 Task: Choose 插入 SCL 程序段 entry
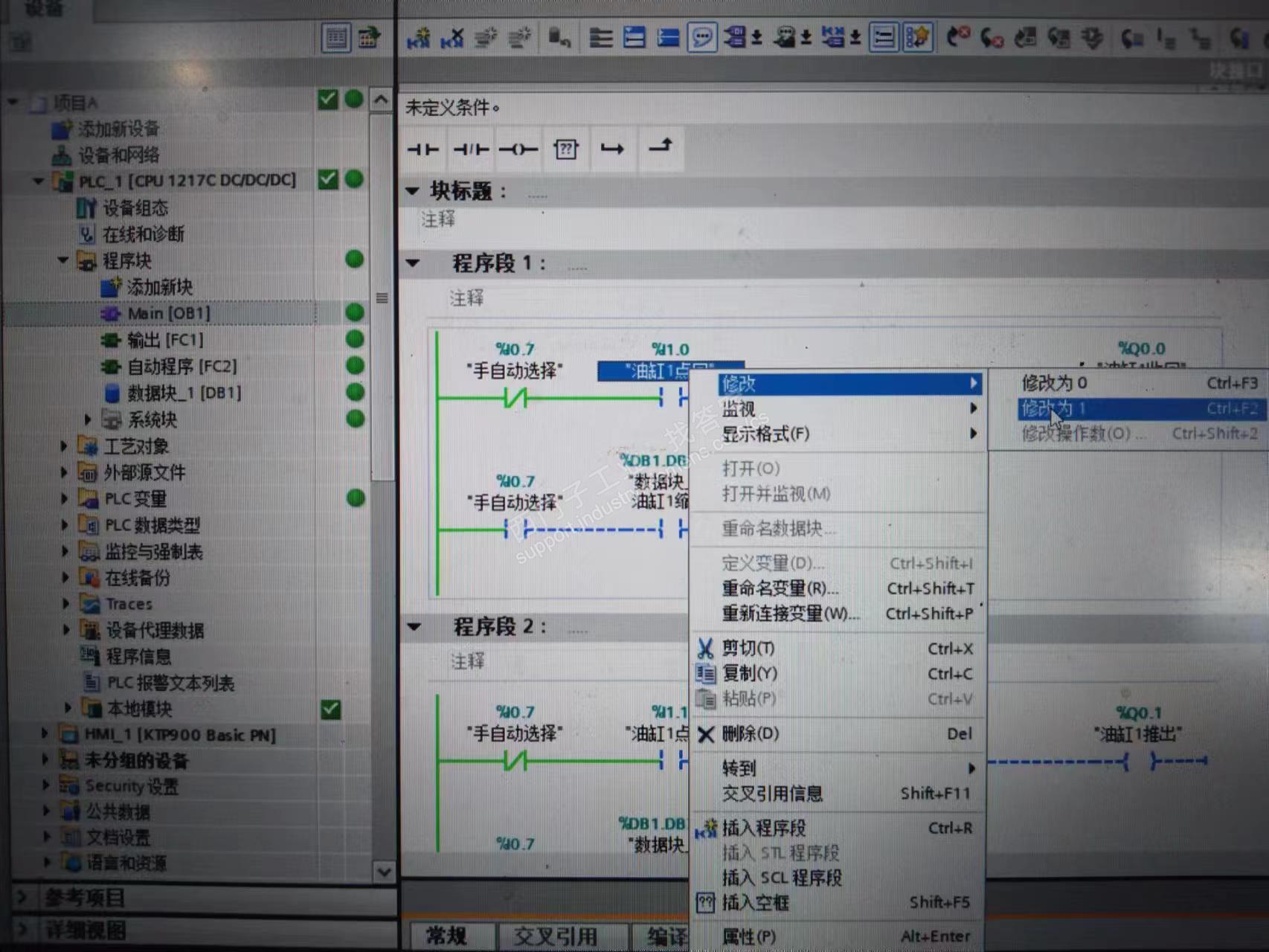[838, 878]
